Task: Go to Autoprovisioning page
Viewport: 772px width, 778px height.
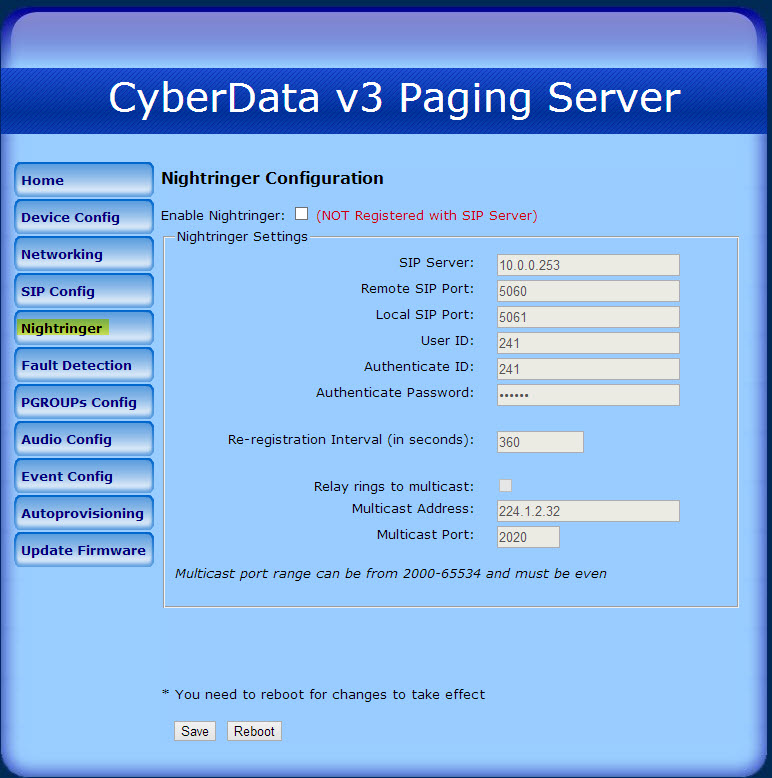Action: pyautogui.click(x=84, y=513)
